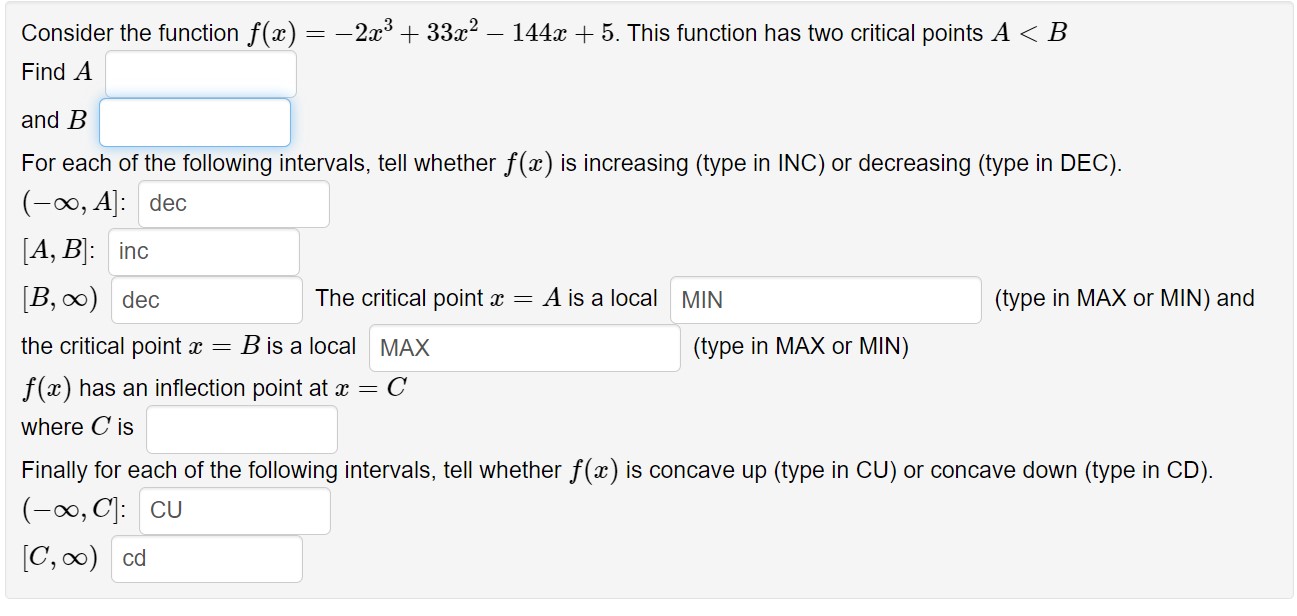
Task: Select the dec answer for interval (-∞, A]
Action: tap(234, 204)
